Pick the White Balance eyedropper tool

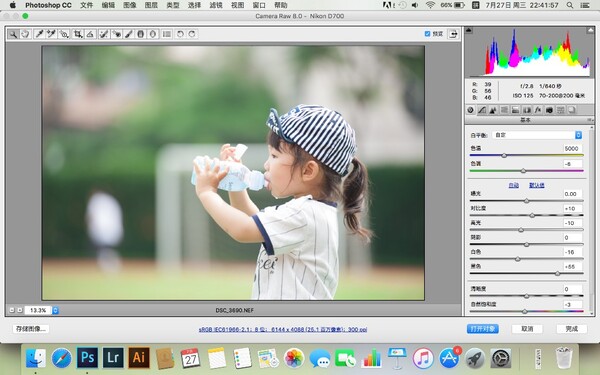click(x=39, y=34)
